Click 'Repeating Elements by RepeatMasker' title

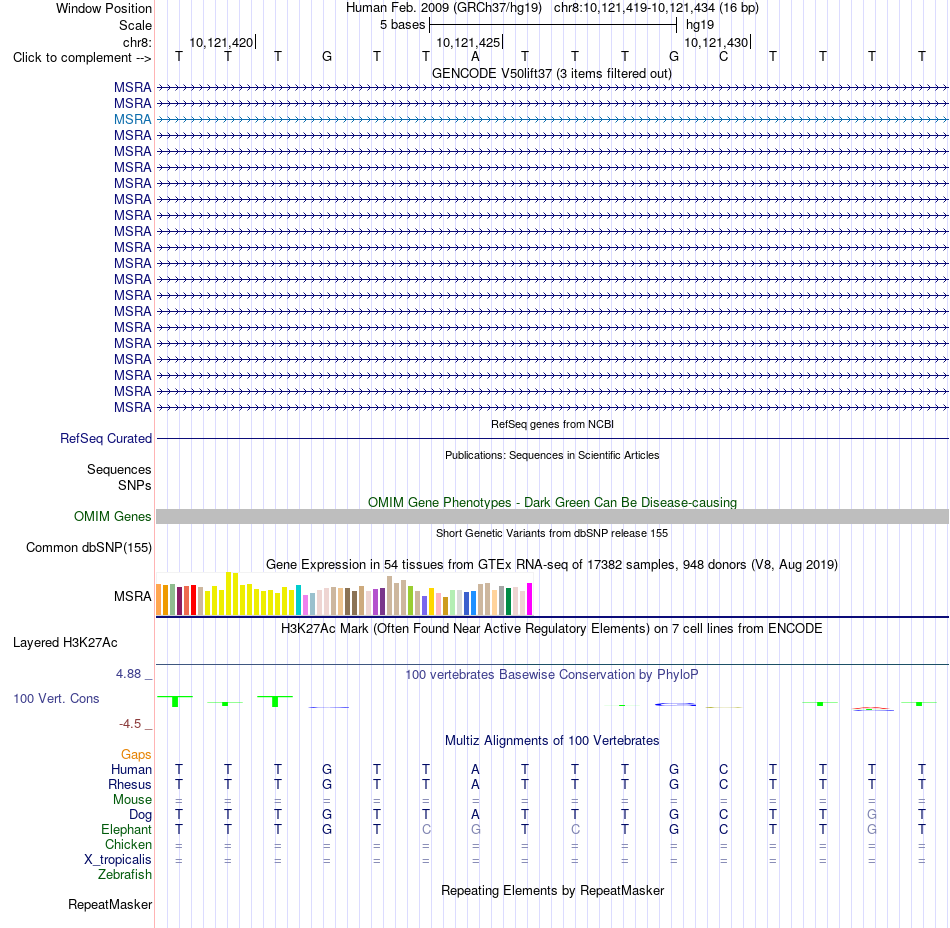point(552,890)
